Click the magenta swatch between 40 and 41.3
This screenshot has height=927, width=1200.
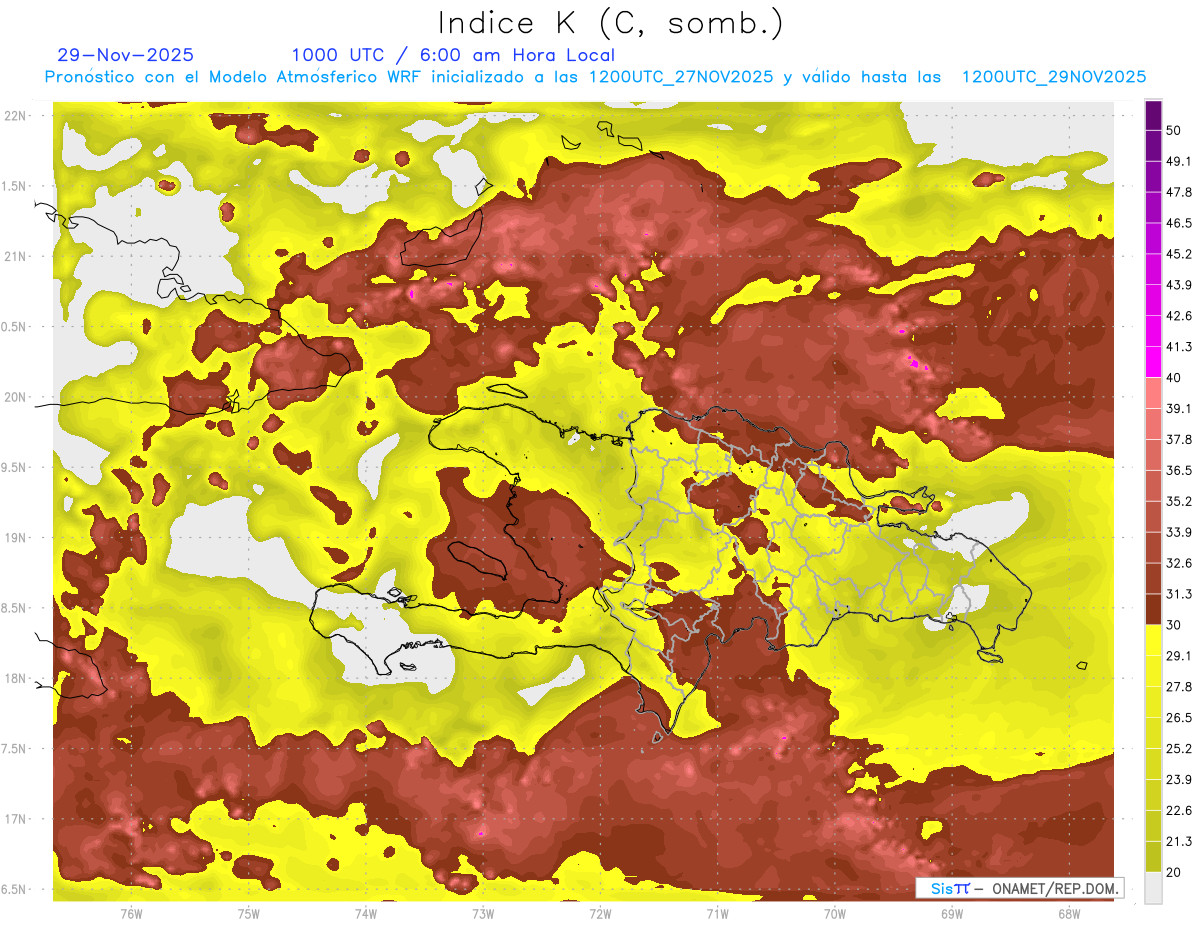pyautogui.click(x=1154, y=362)
